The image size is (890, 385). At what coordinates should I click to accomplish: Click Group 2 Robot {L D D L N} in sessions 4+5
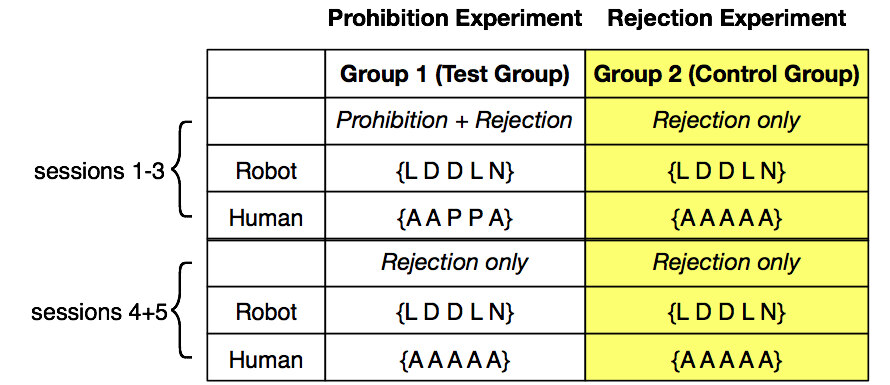pos(727,312)
